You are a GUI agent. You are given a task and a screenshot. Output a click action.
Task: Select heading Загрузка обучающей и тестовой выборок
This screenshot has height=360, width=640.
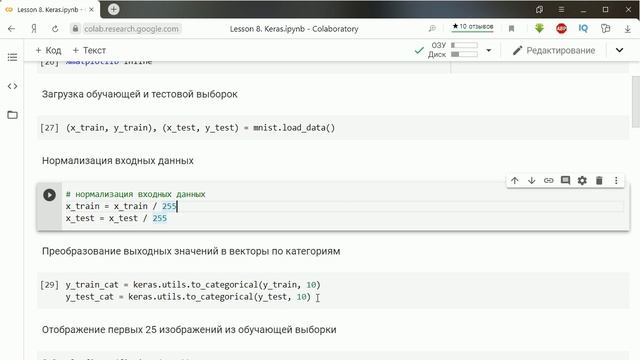(140, 94)
